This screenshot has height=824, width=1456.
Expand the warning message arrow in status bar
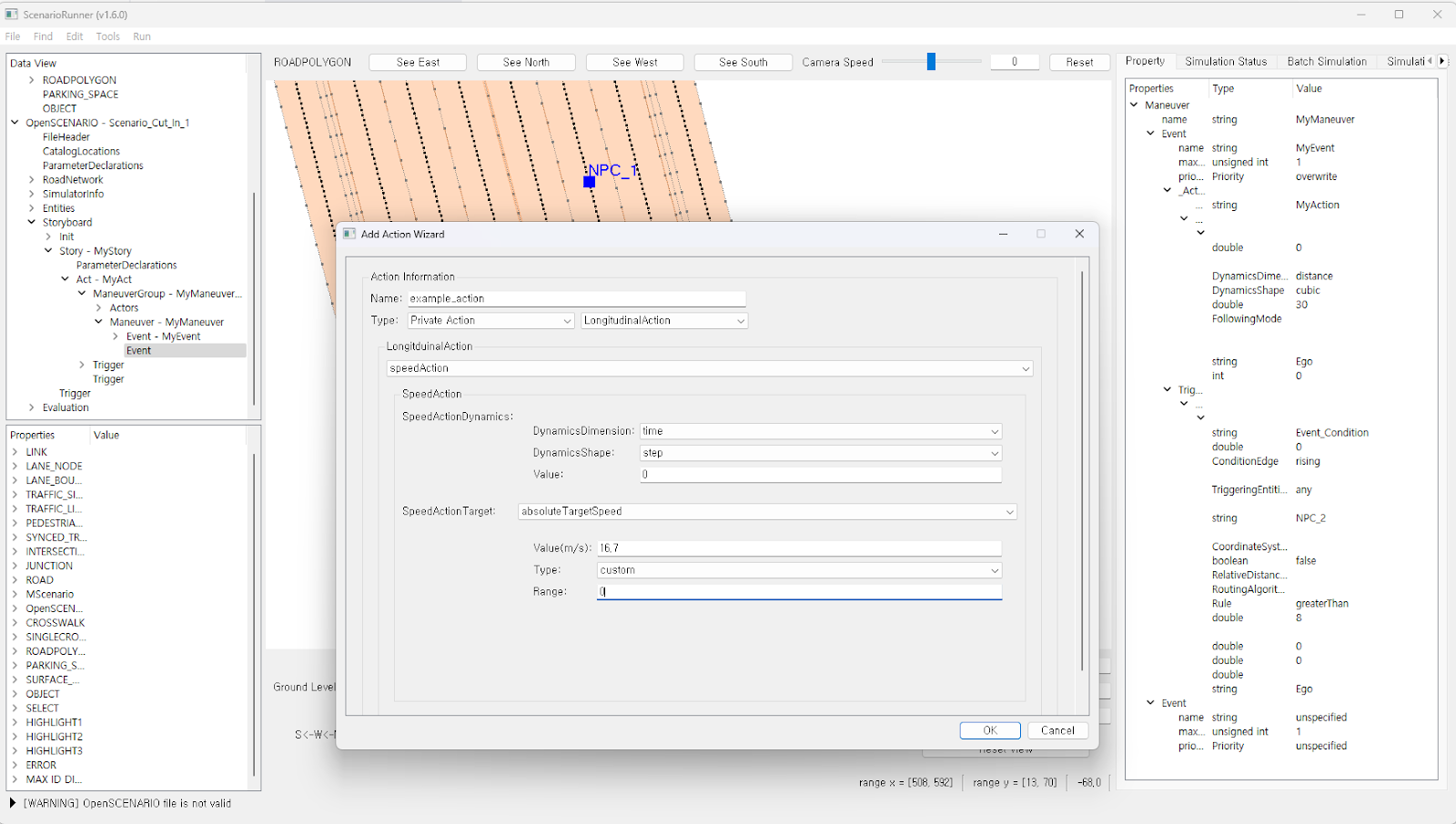pos(13,803)
